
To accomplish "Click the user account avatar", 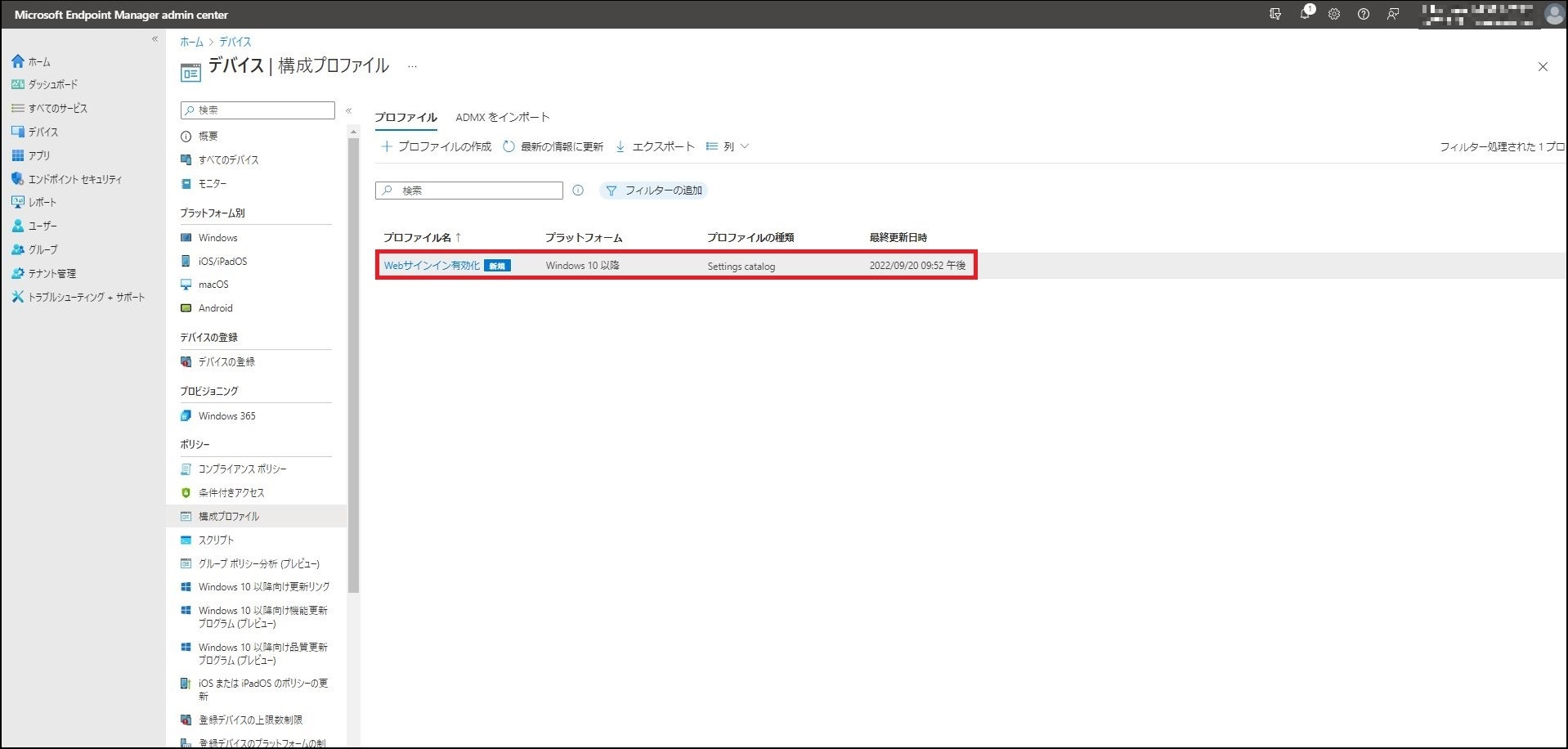I will point(1554,14).
